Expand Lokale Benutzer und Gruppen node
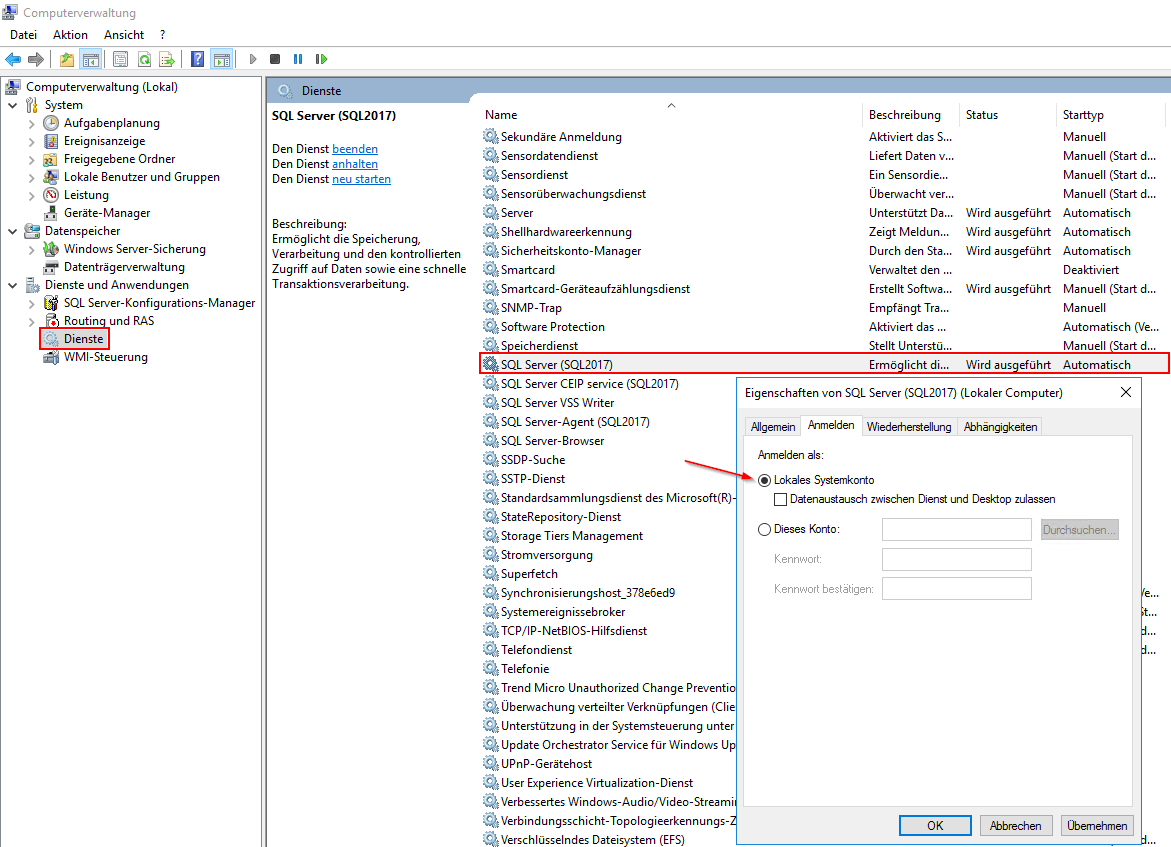This screenshot has width=1171, height=847. 31,177
